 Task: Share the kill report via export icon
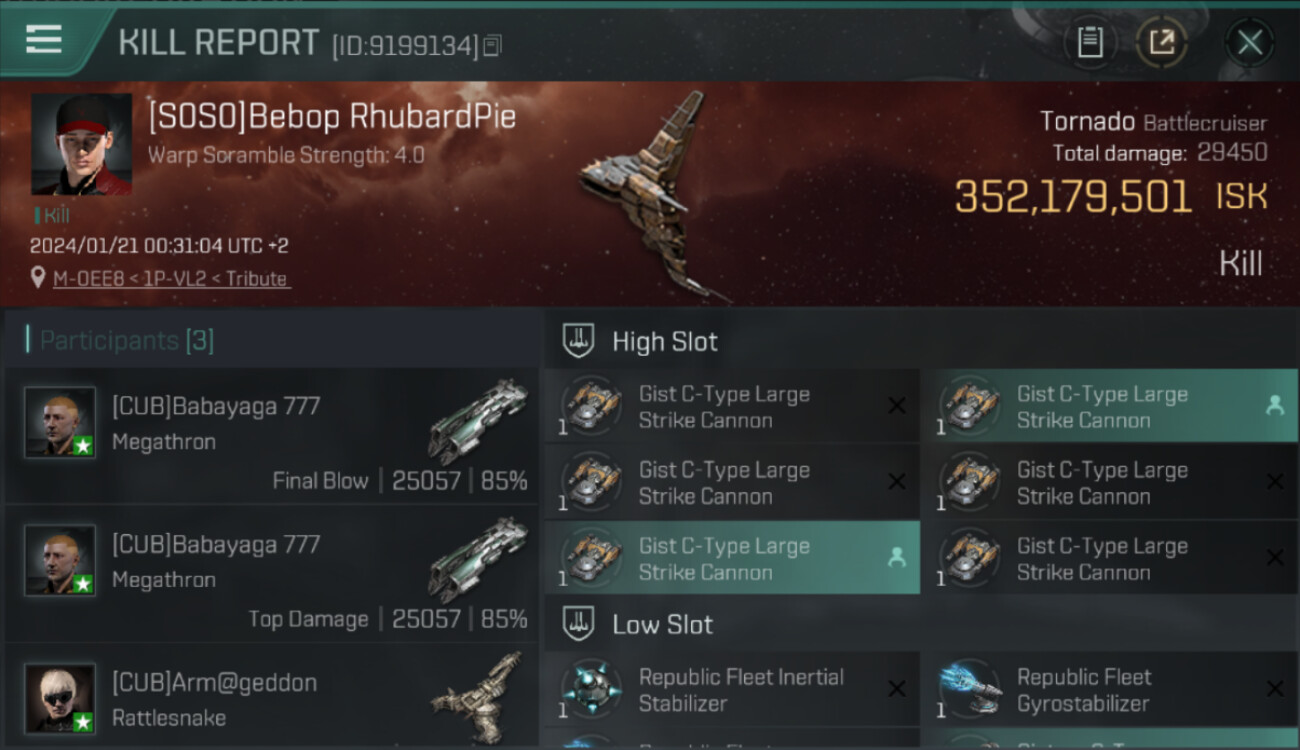coord(1162,42)
